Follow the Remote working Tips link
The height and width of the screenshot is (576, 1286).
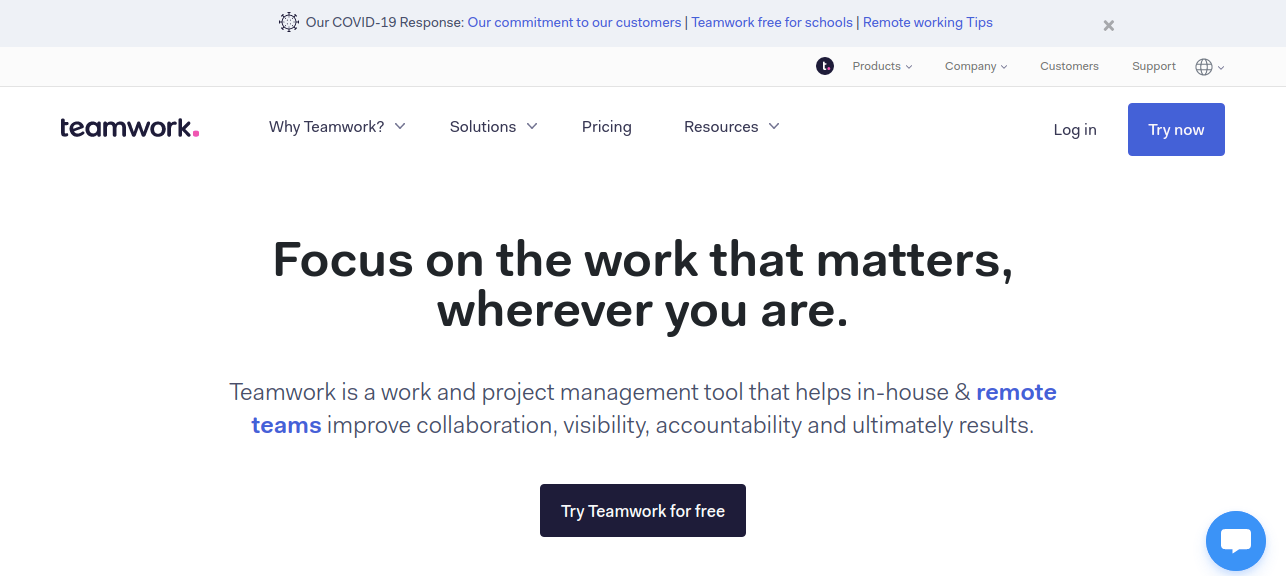point(927,22)
